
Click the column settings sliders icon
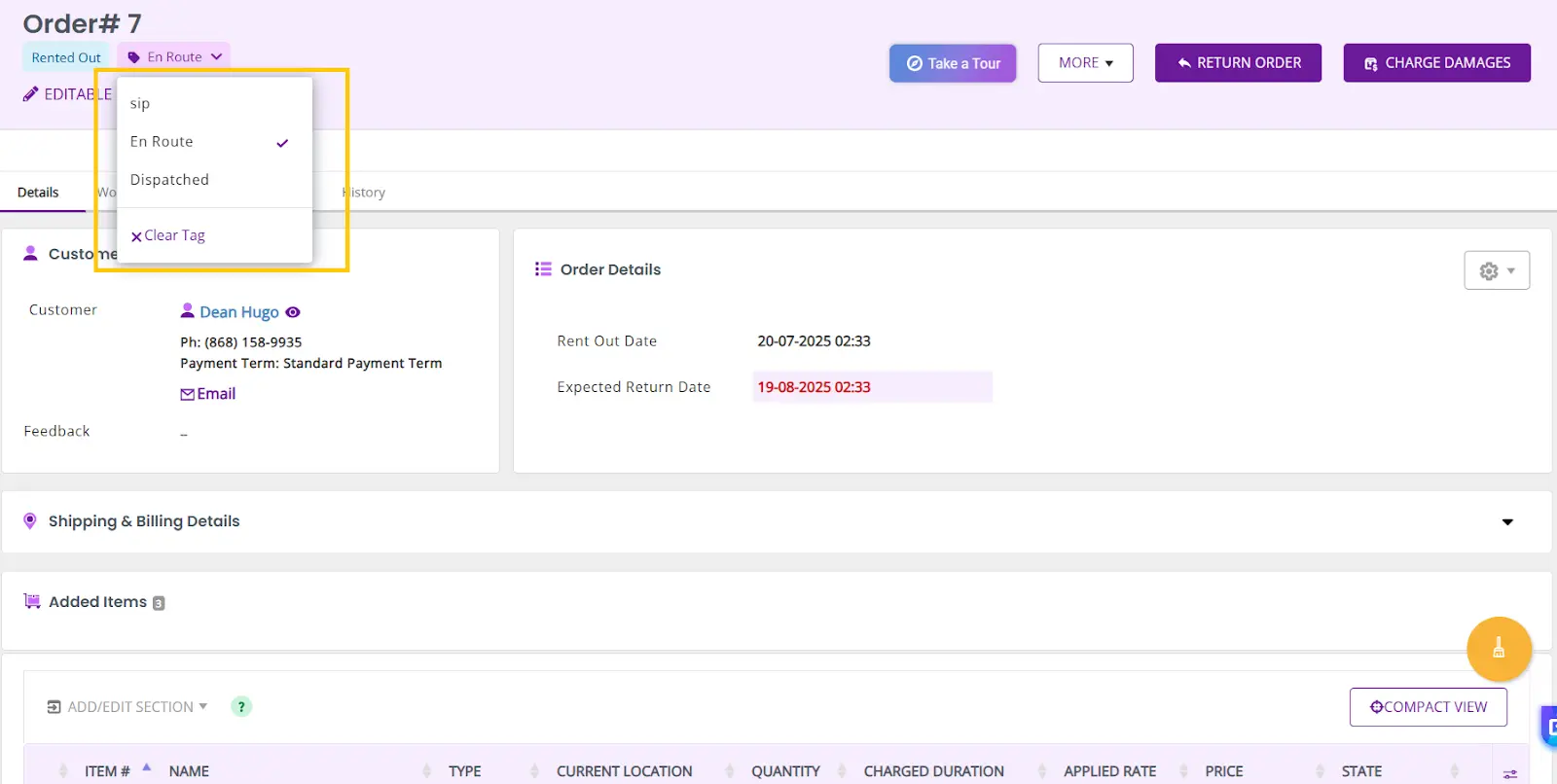click(1509, 773)
